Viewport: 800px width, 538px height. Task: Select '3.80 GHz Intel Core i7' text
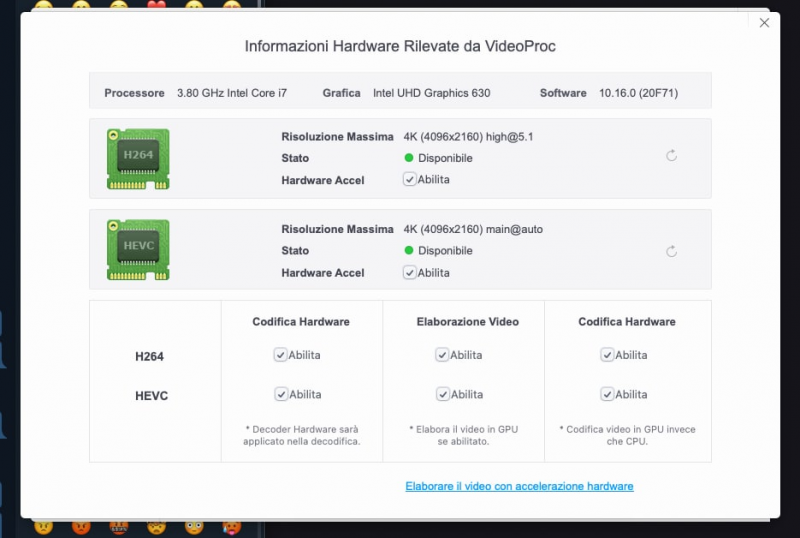[232, 93]
